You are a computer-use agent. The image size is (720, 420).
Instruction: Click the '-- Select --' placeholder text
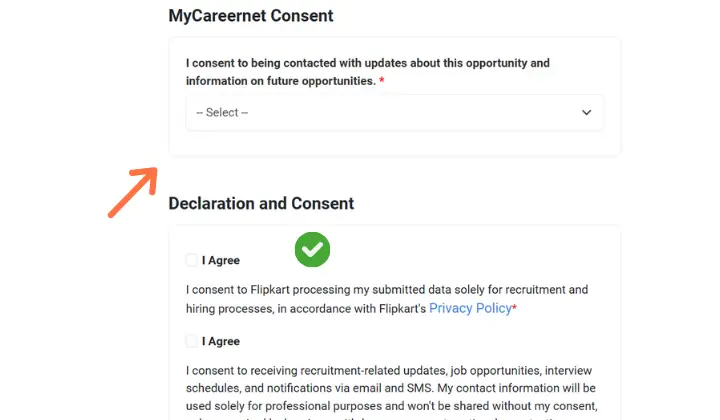pos(222,112)
